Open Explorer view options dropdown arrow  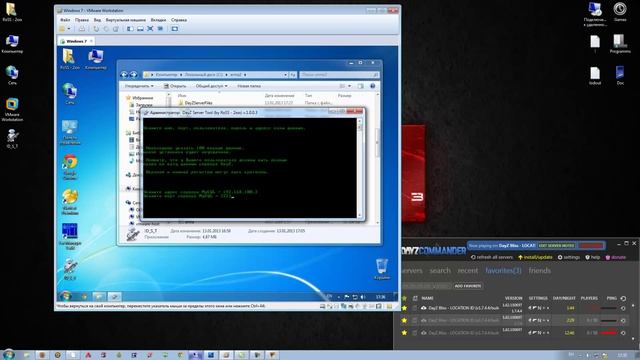[x=349, y=86]
